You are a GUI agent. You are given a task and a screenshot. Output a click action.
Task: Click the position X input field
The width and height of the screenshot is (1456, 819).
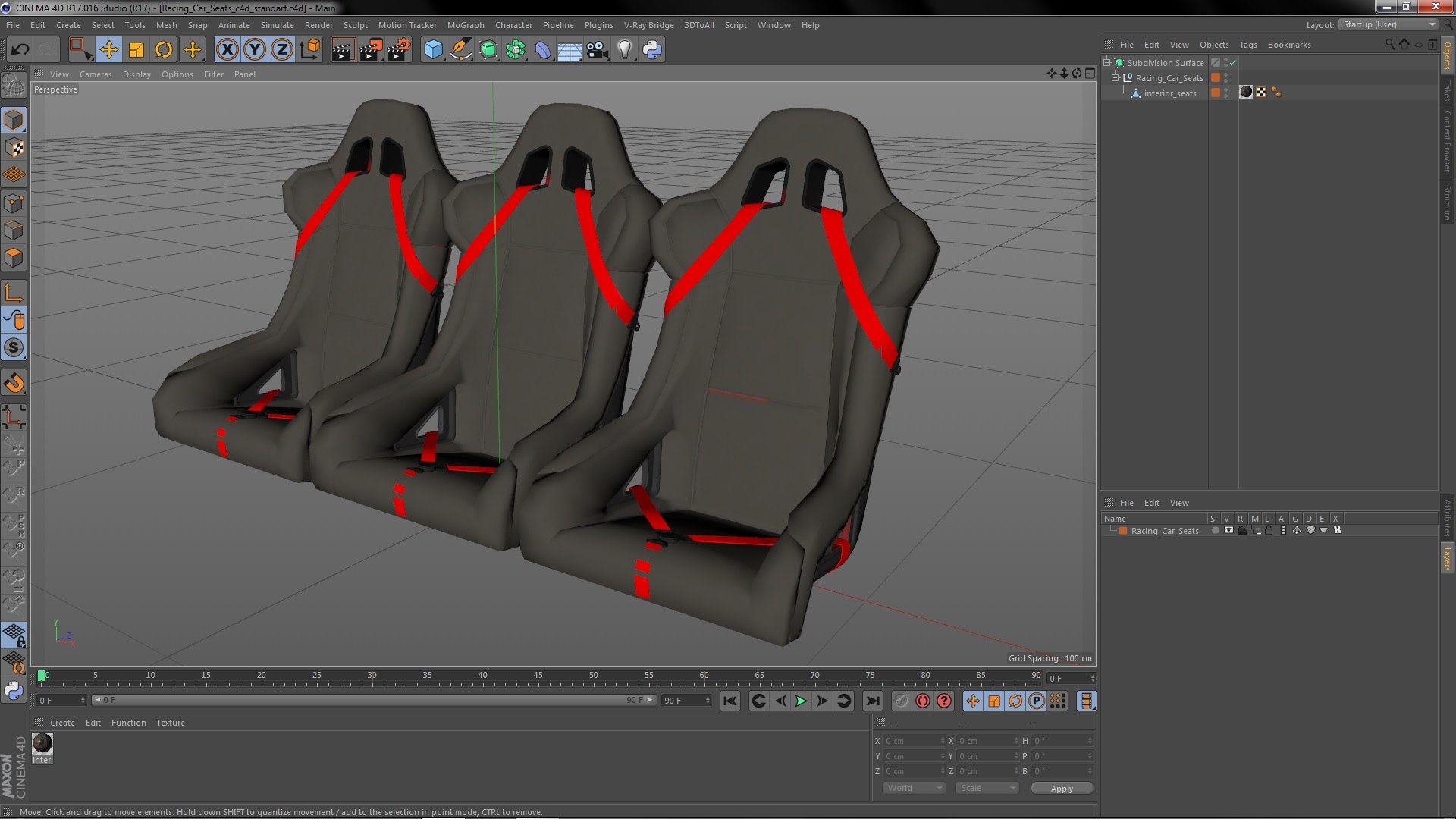point(914,741)
